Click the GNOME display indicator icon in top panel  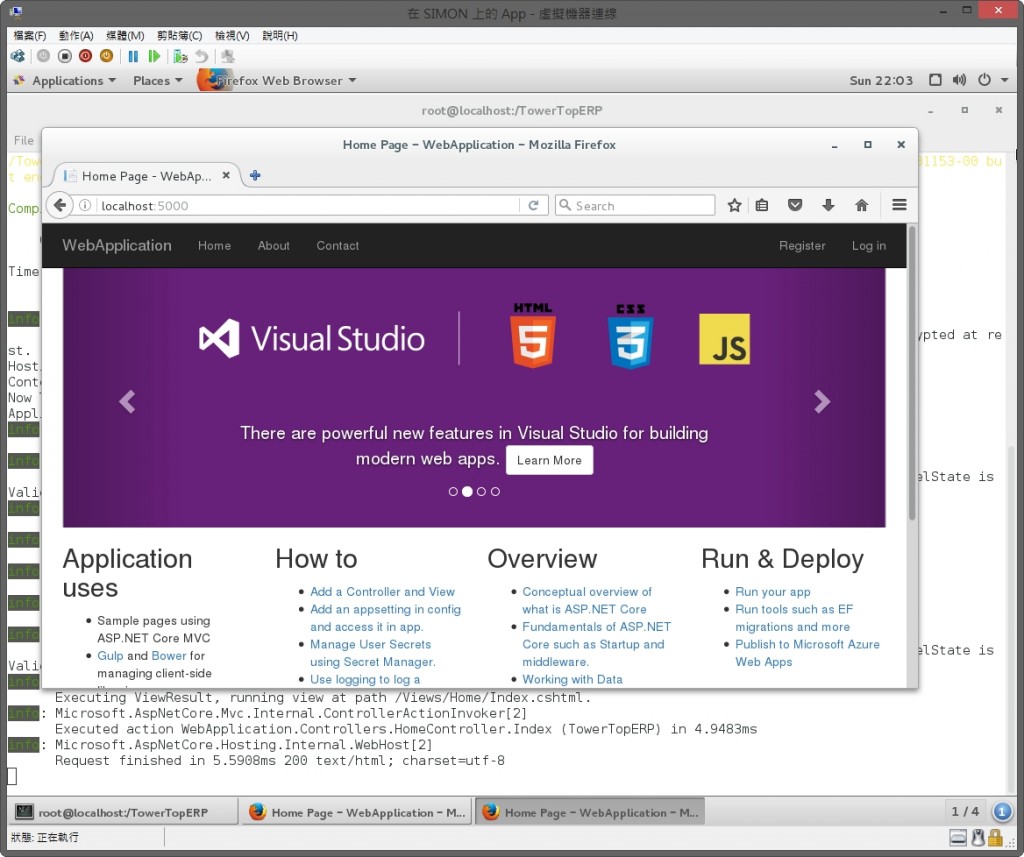pyautogui.click(x=935, y=80)
